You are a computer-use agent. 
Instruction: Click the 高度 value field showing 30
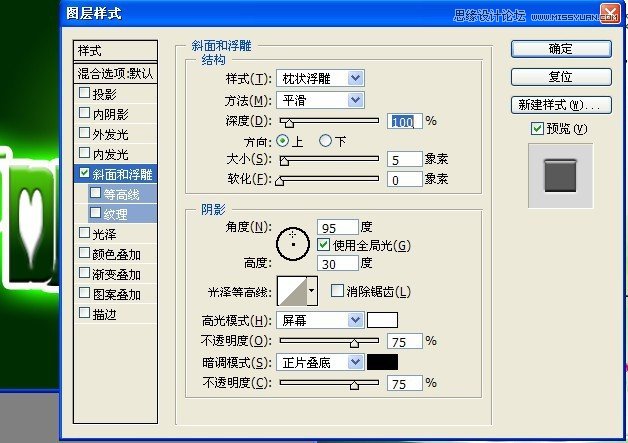338,264
